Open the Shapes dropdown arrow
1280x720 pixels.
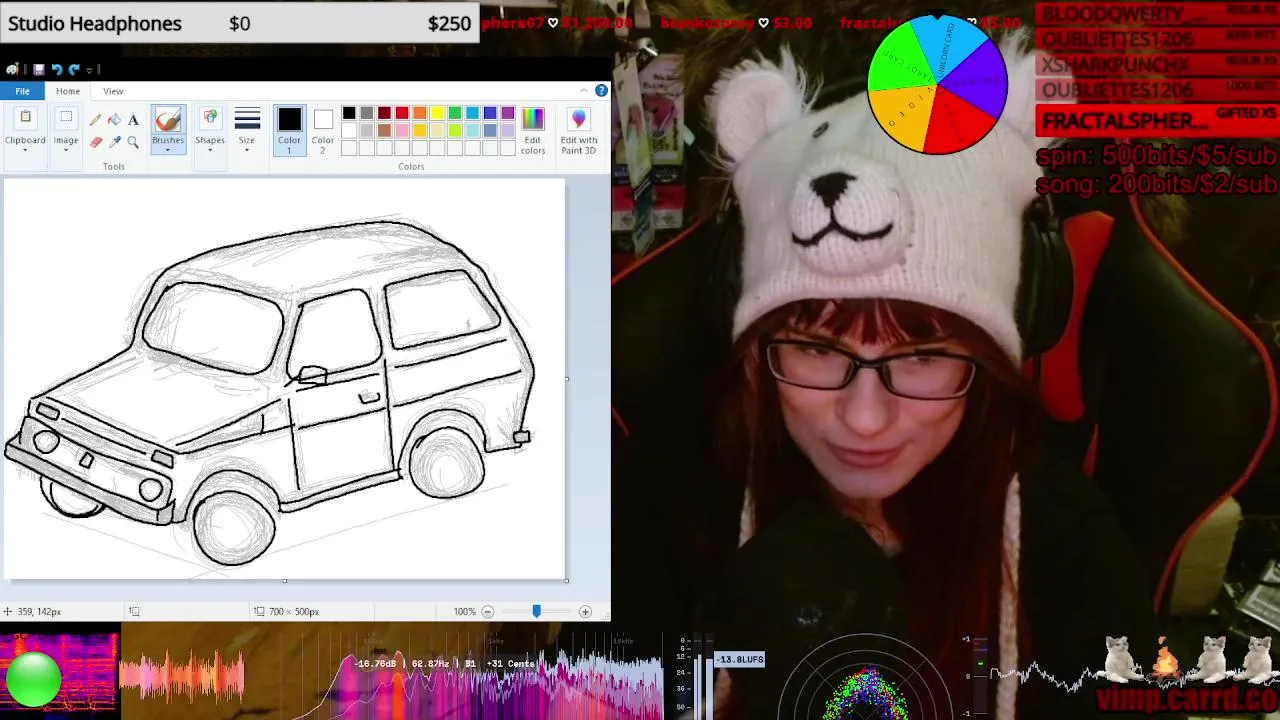click(210, 151)
